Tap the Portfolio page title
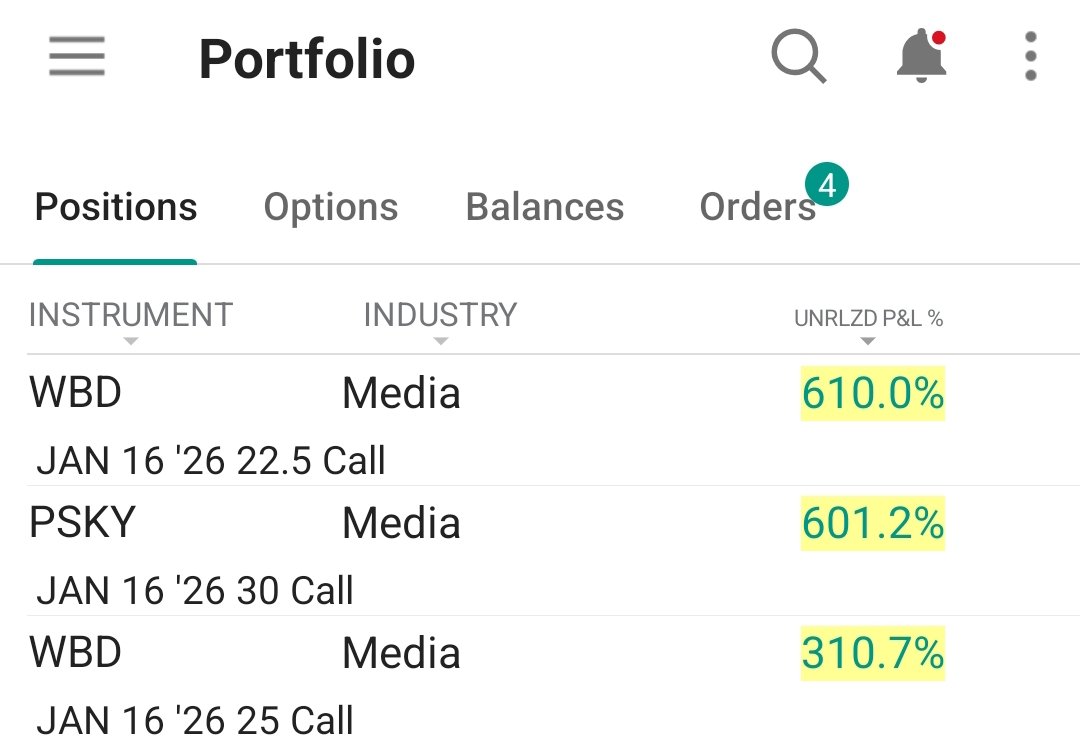 [x=307, y=59]
